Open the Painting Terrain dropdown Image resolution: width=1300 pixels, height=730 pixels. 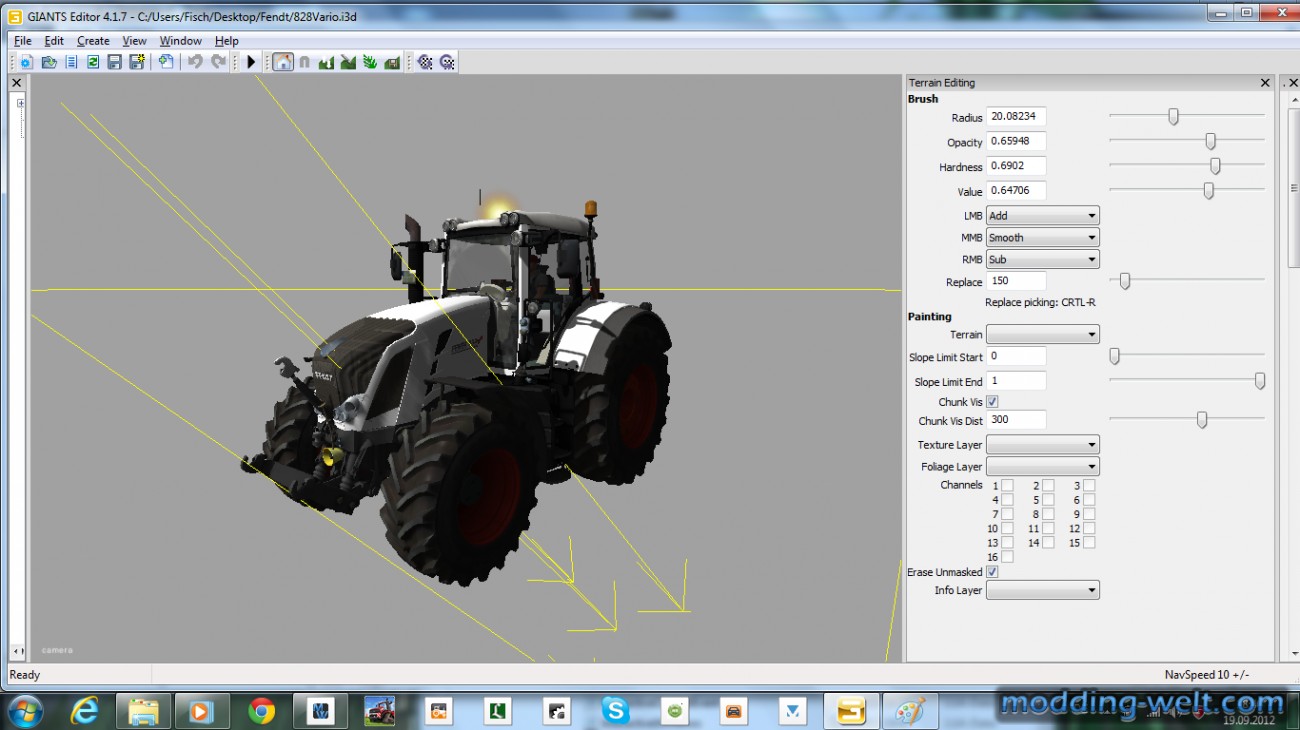[1043, 334]
